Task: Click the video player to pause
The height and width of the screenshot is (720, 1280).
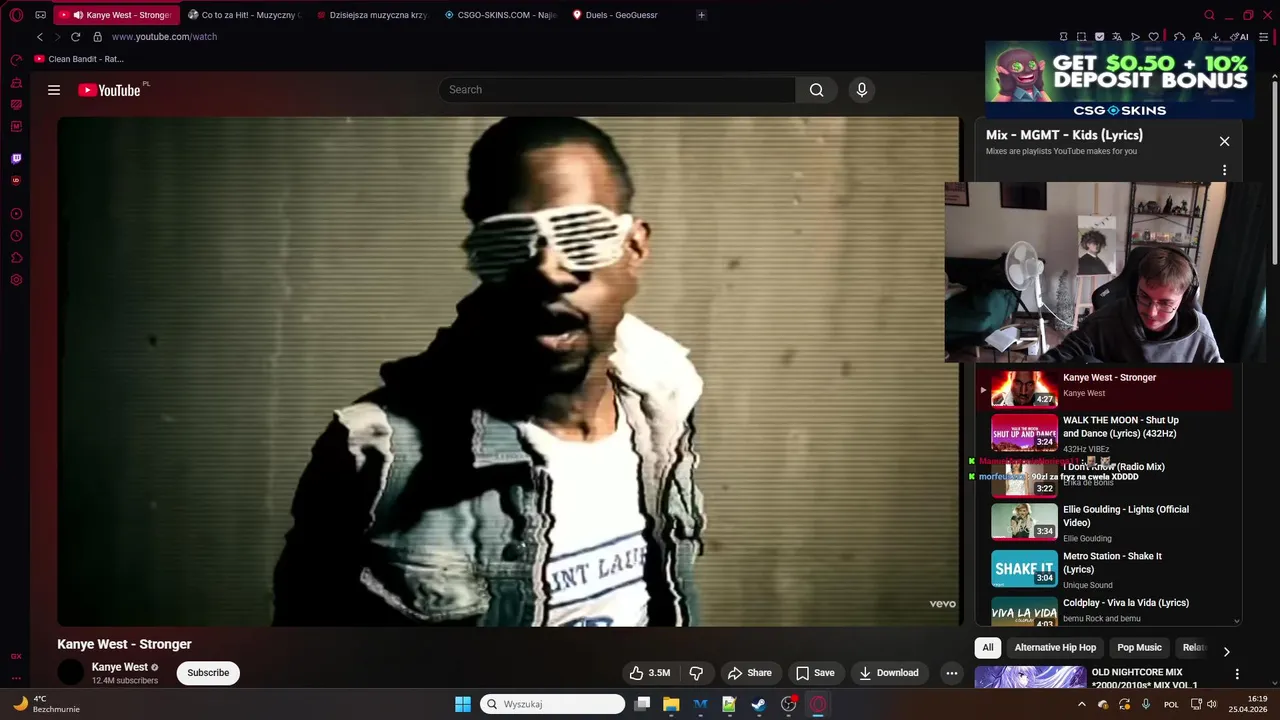Action: 508,370
